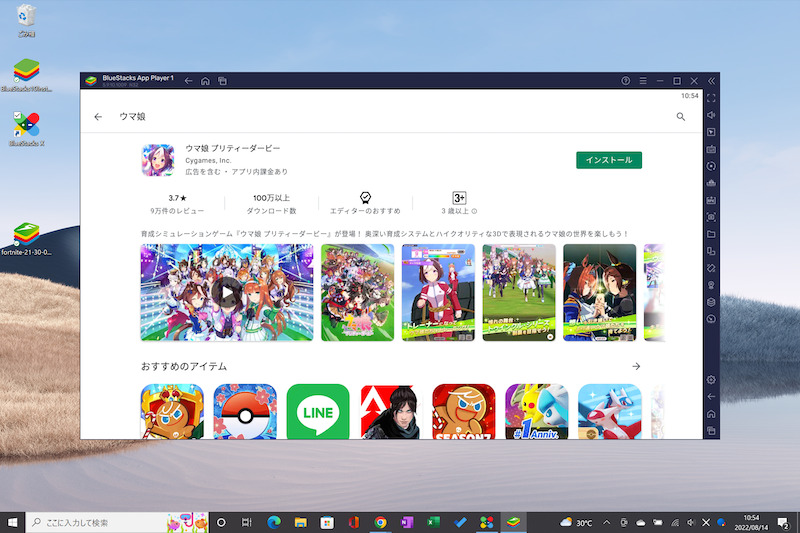Open the BlueStacks X desktop shortcut
This screenshot has height=533, width=800.
coord(26,129)
